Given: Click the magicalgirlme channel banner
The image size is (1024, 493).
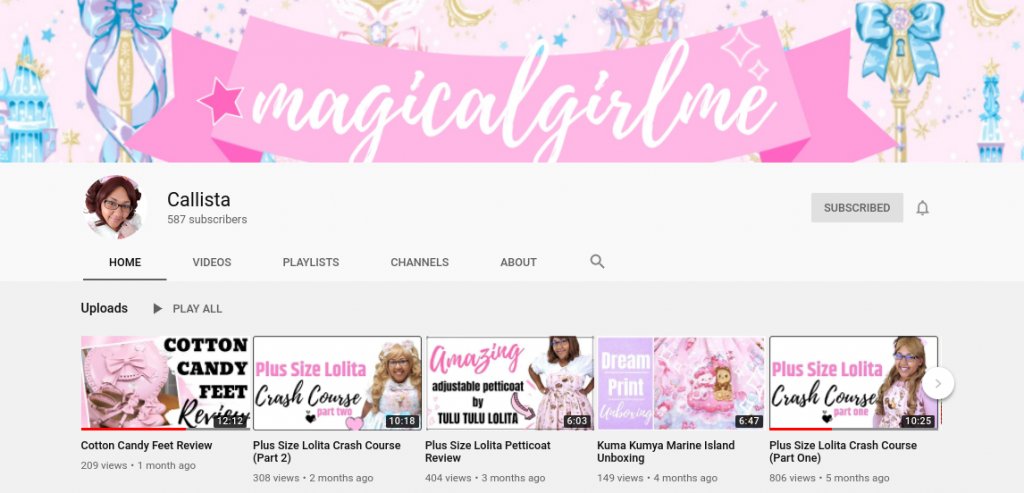Looking at the screenshot, I should click(x=512, y=81).
